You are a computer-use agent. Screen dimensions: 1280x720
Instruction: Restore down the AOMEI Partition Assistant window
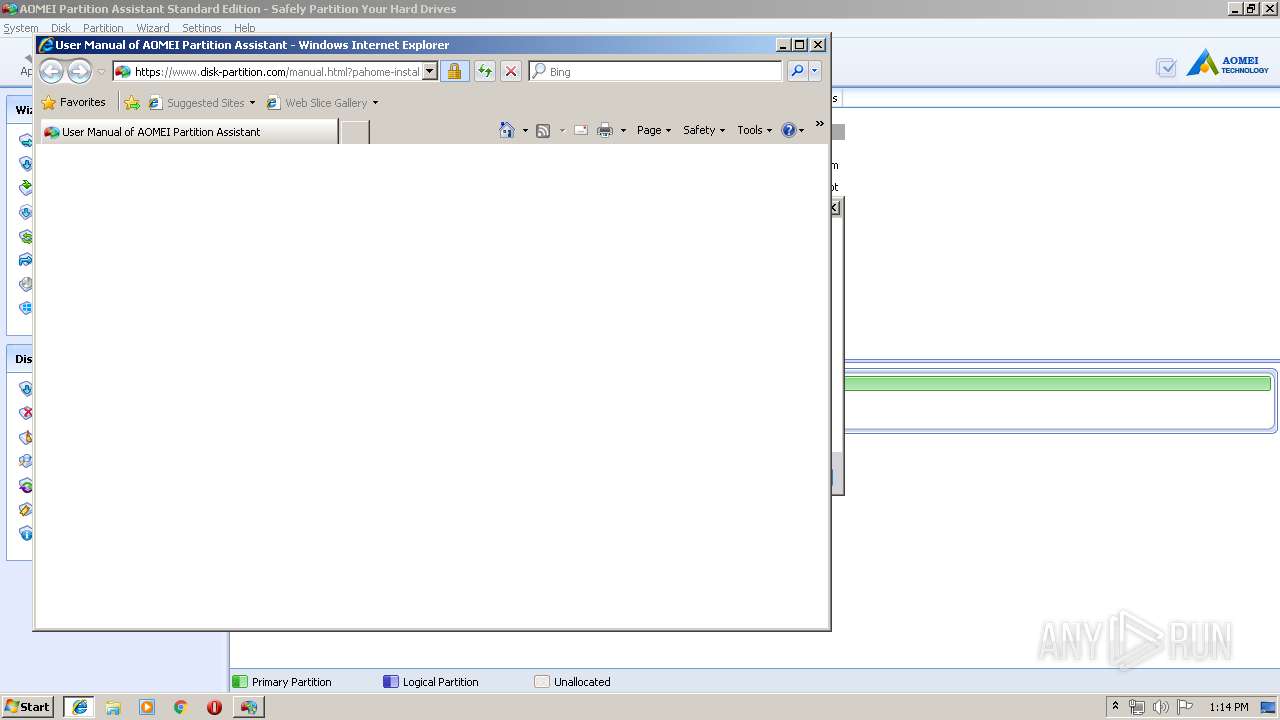pos(1251,8)
